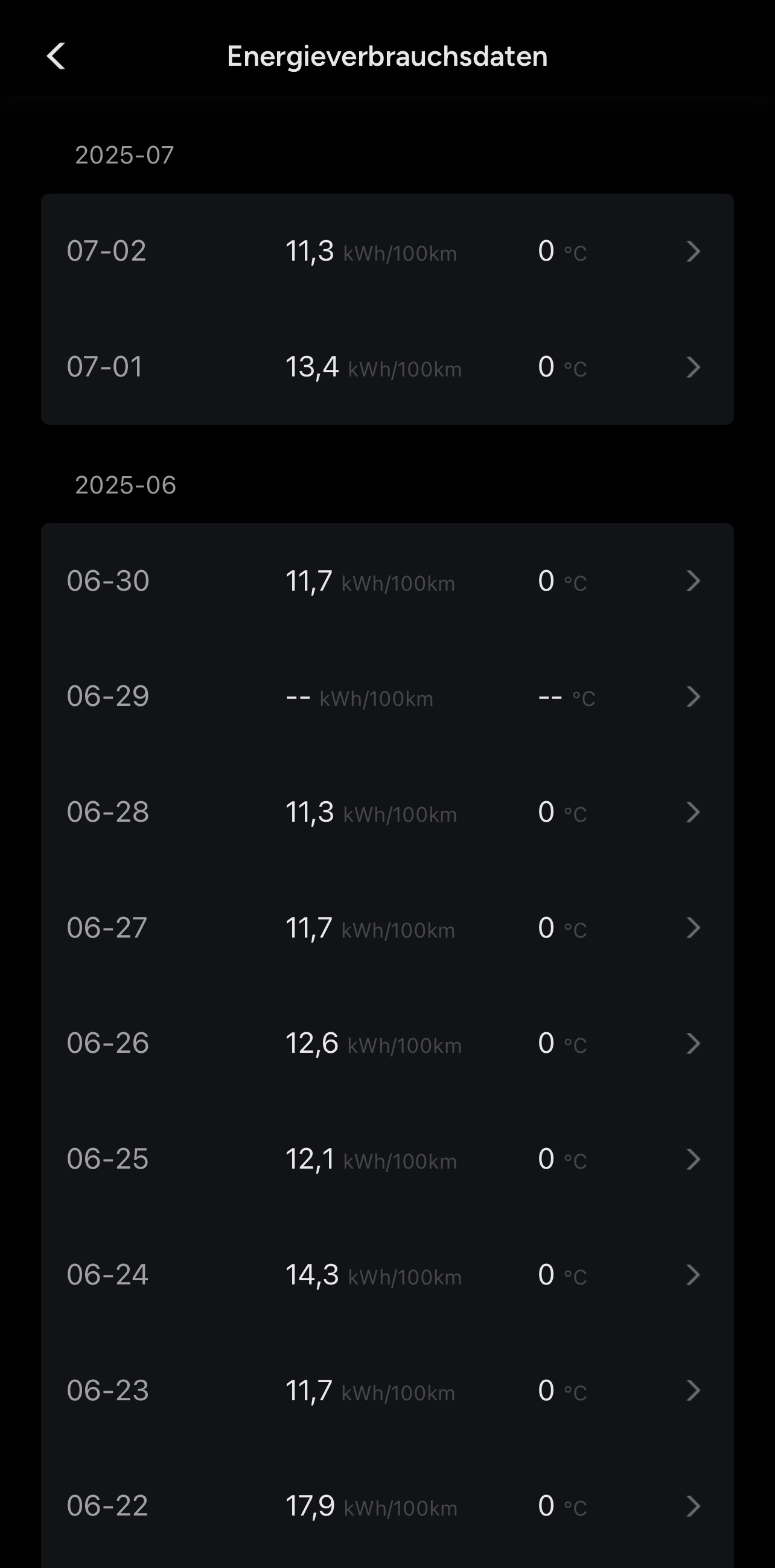Select the 12,6 kWh/100km reading
Image resolution: width=775 pixels, height=1568 pixels.
click(373, 1043)
